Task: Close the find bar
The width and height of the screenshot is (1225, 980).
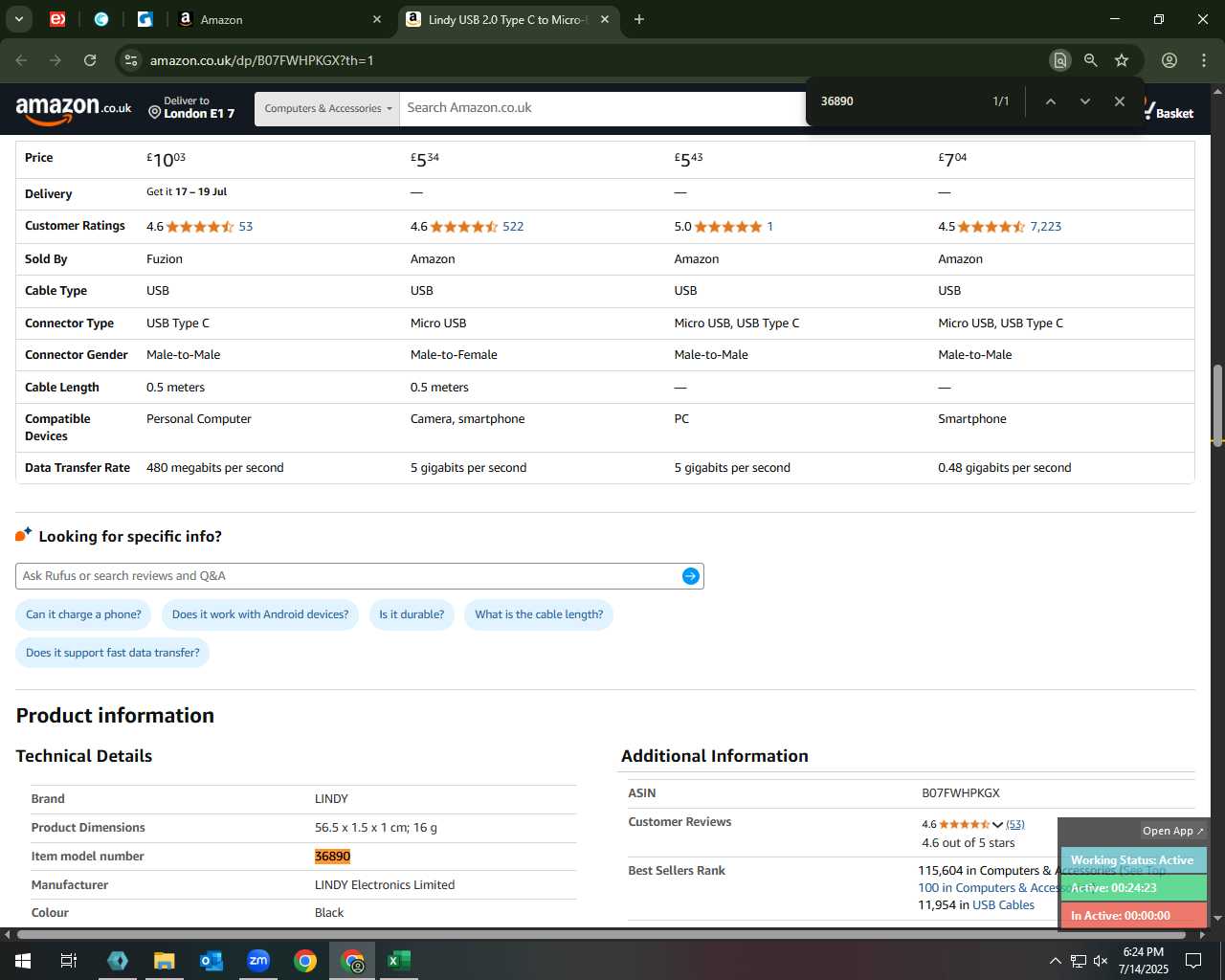Action: (x=1119, y=101)
